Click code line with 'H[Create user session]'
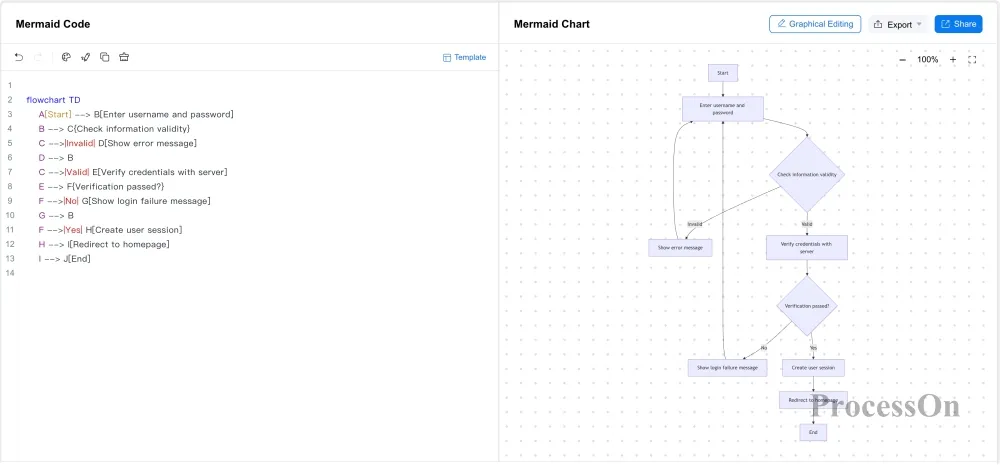 pyautogui.click(x=110, y=230)
